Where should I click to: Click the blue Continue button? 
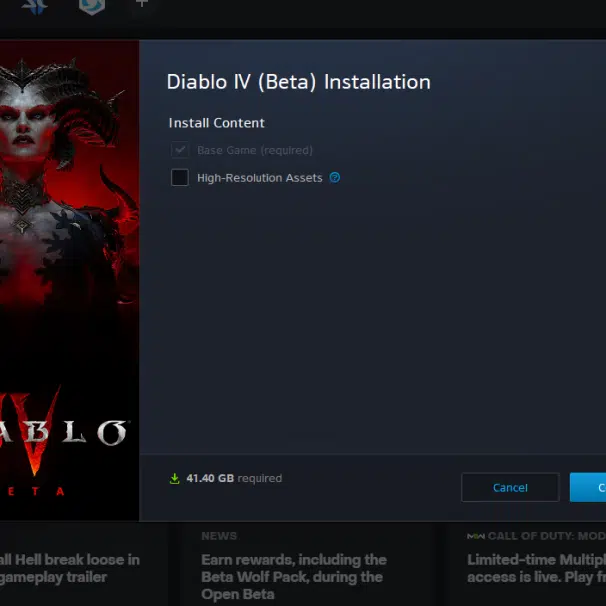[588, 487]
